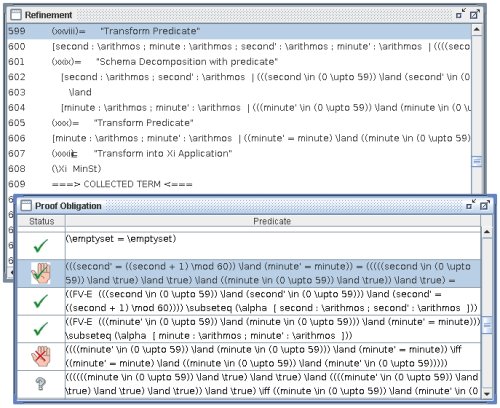Select line 608 (\Xi MinSt)
The height and width of the screenshot is (408, 500).
coord(239,169)
